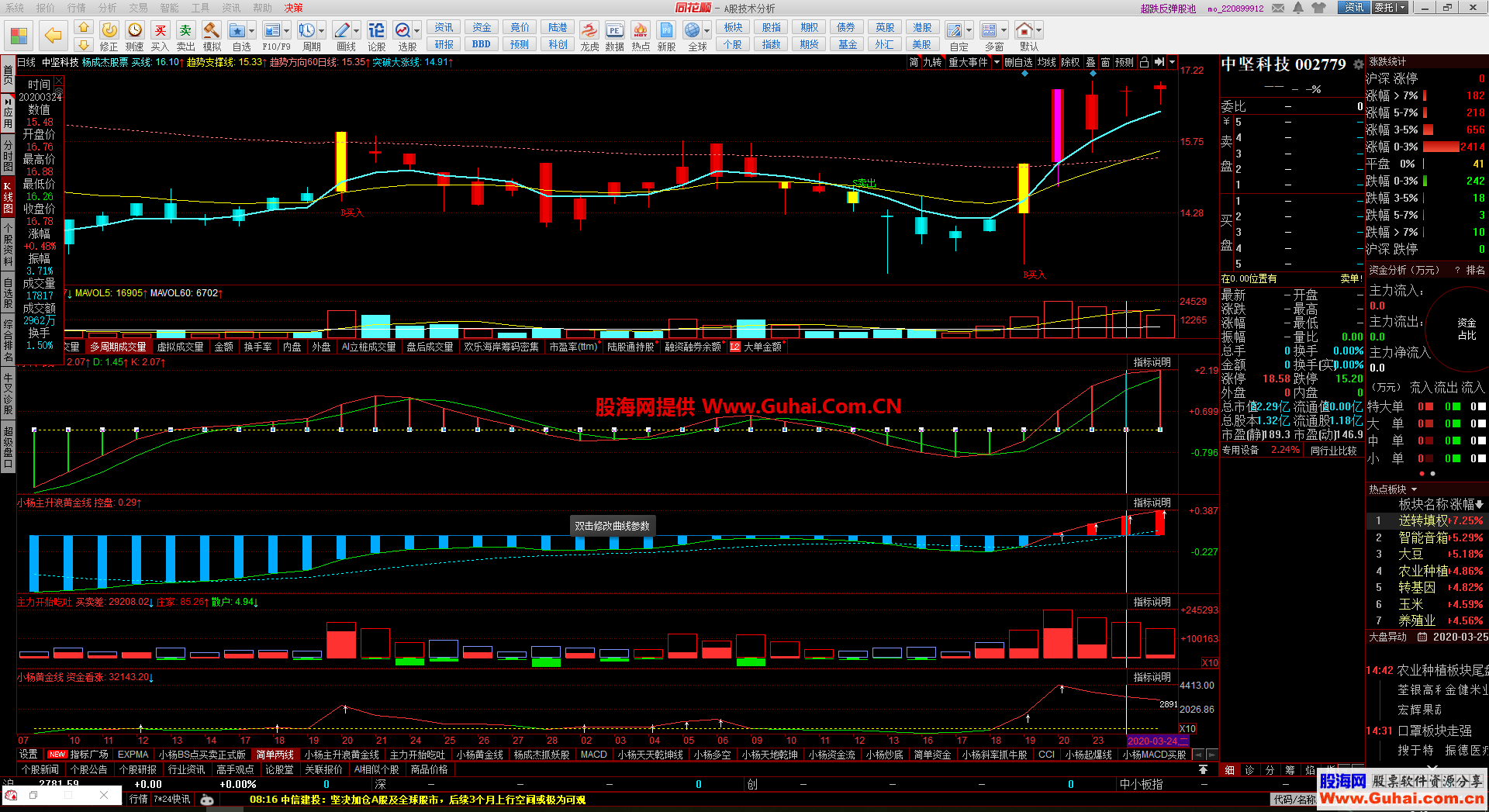Viewport: 1489px width, 812px height.
Task: Switch to the 多周期成交量 indicator tab
Action: tap(118, 347)
